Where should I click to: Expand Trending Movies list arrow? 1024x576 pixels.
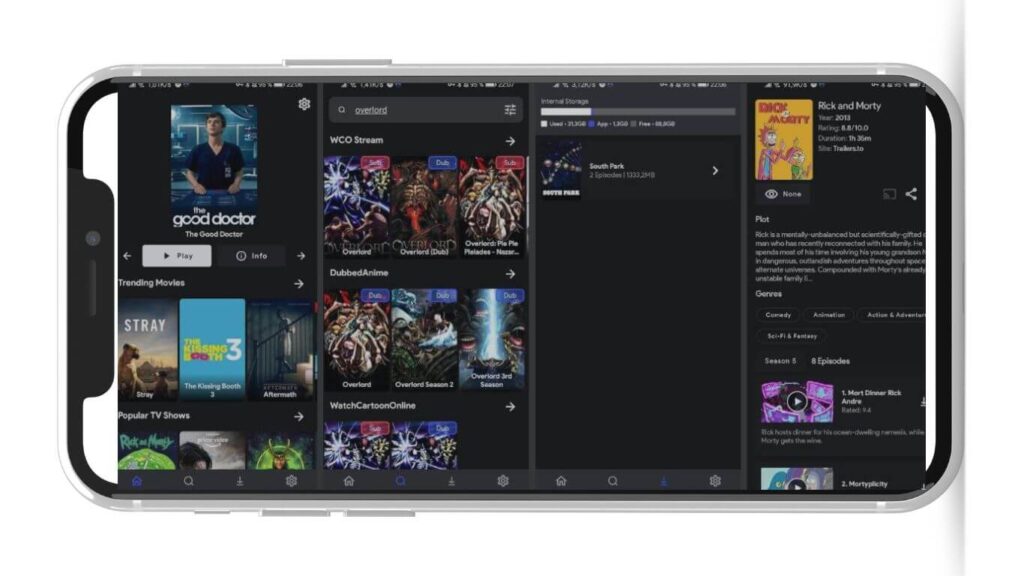point(299,284)
